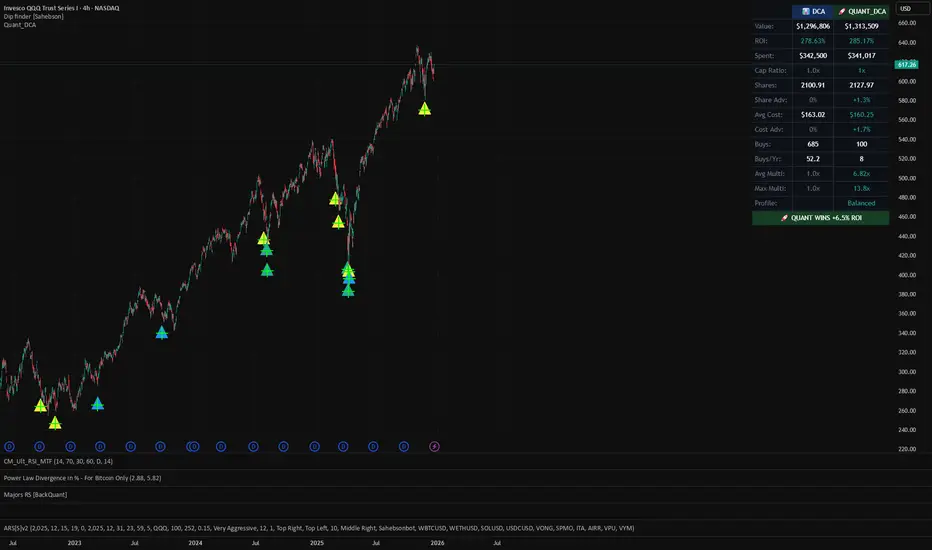932x550 pixels.
Task: Click the 685 buys cell
Action: (x=813, y=144)
